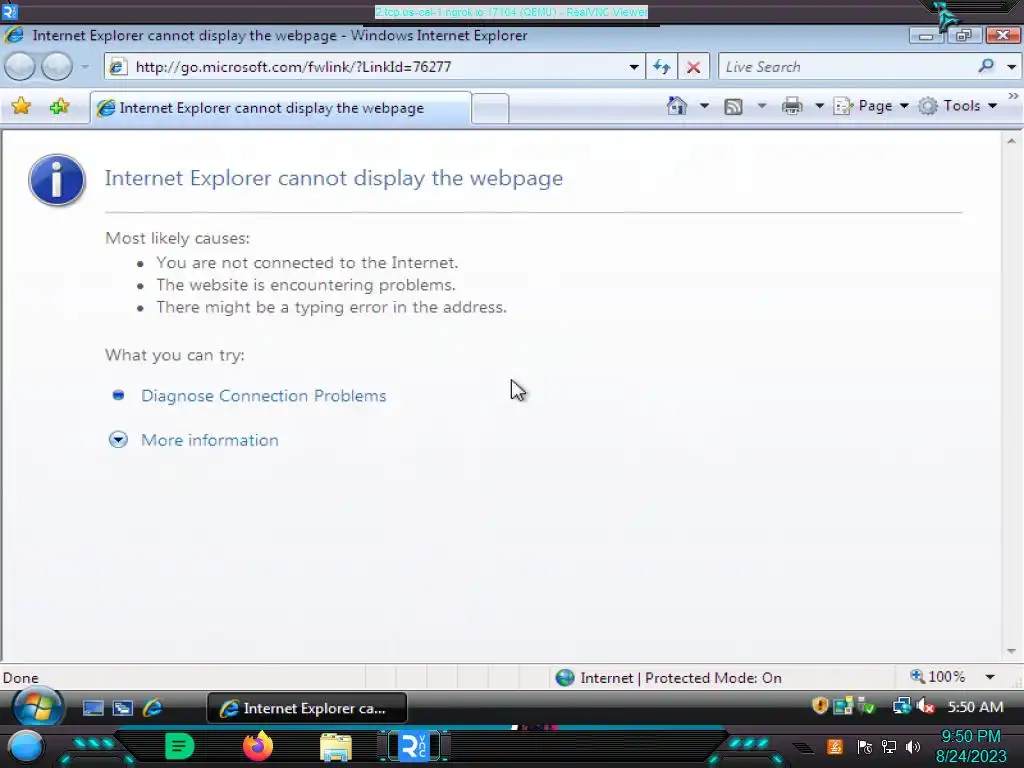Click the host network tray icon

pyautogui.click(x=889, y=746)
